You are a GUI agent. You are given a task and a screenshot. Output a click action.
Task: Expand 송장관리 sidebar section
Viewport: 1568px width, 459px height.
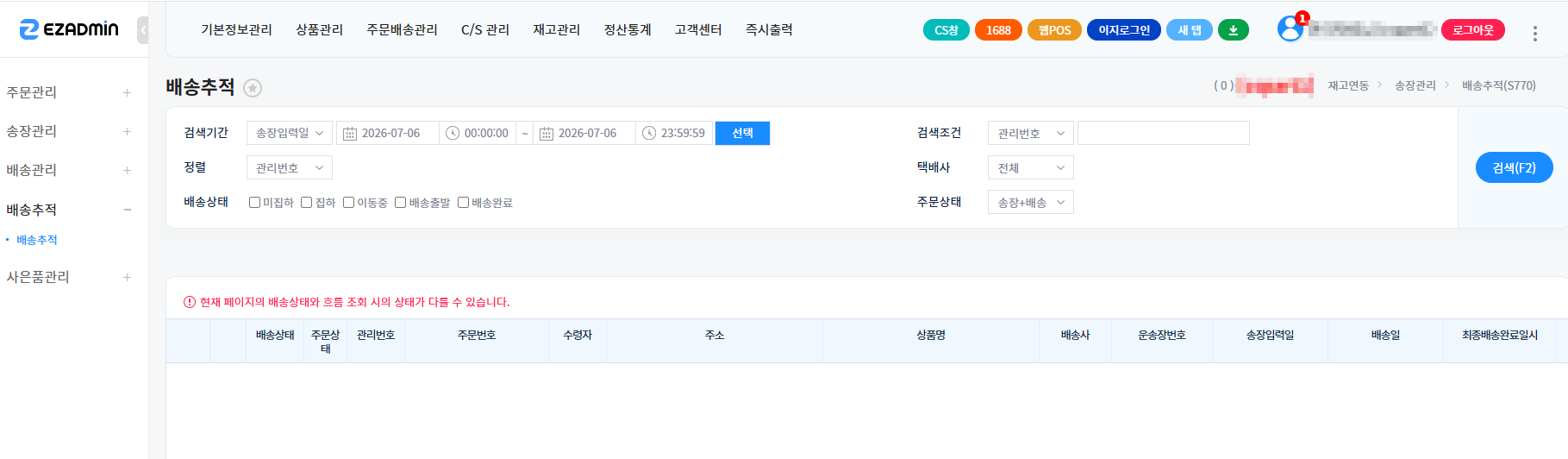pyautogui.click(x=127, y=131)
